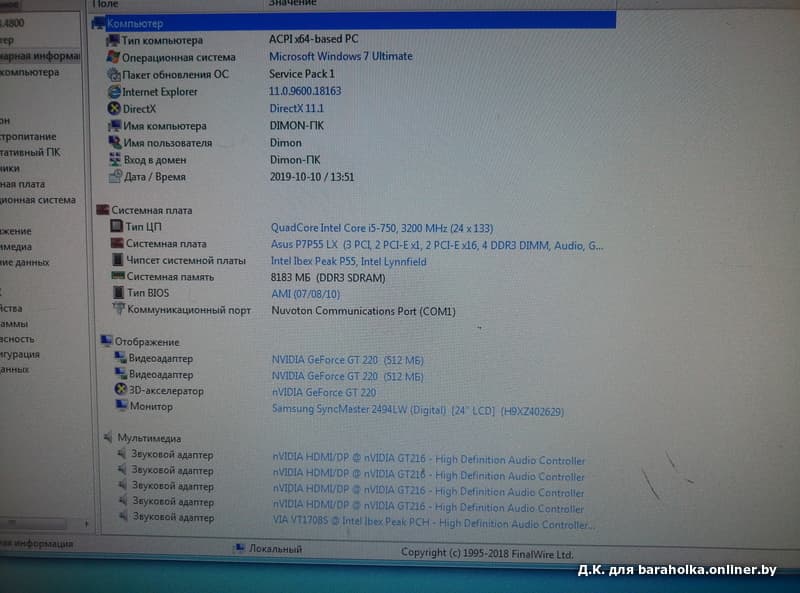Open the Intel Ibex Peak P55 chipset link
This screenshot has width=800, height=593.
point(348,261)
